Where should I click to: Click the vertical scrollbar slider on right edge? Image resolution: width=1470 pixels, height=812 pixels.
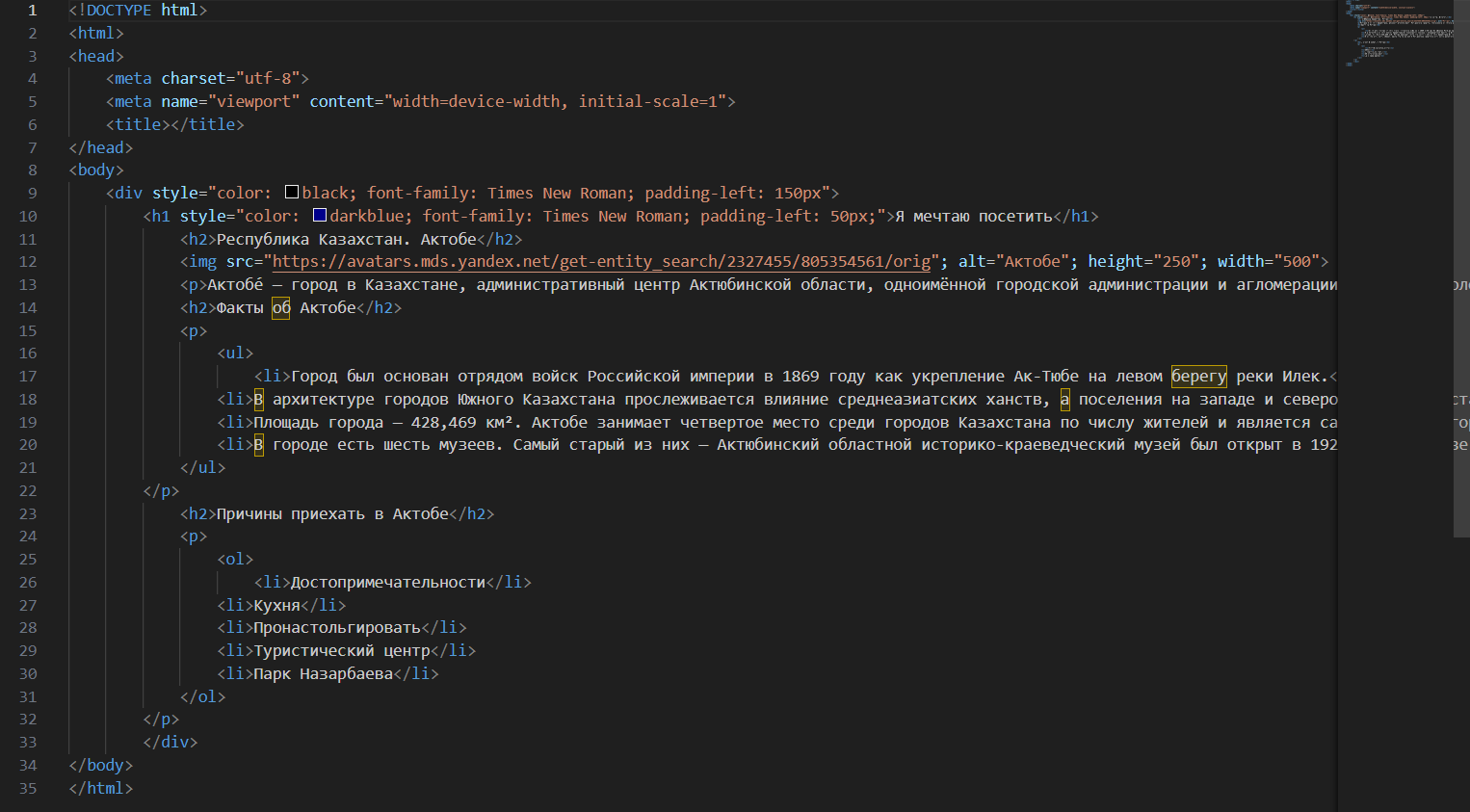[1461, 270]
